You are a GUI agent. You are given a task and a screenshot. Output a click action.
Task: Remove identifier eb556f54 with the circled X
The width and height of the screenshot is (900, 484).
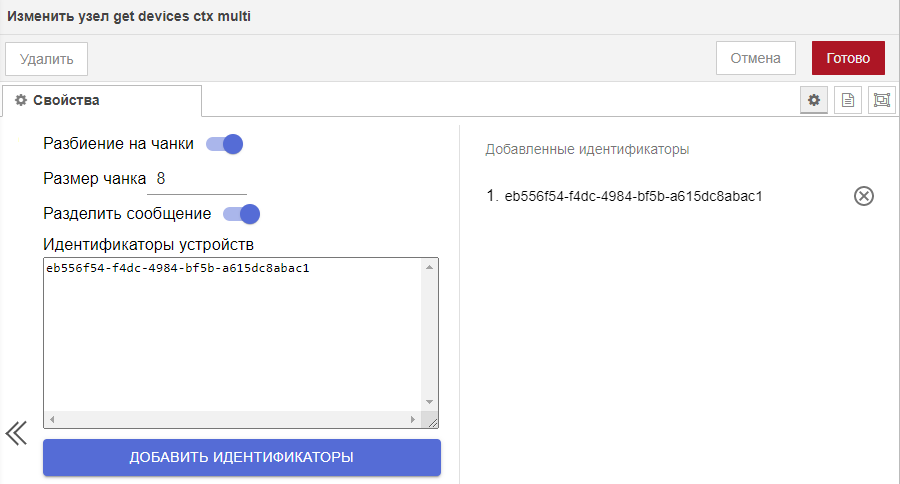(864, 196)
